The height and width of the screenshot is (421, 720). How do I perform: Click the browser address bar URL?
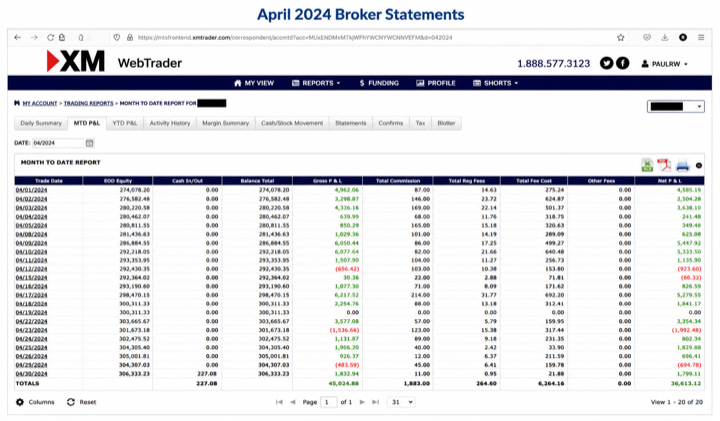tap(295, 38)
